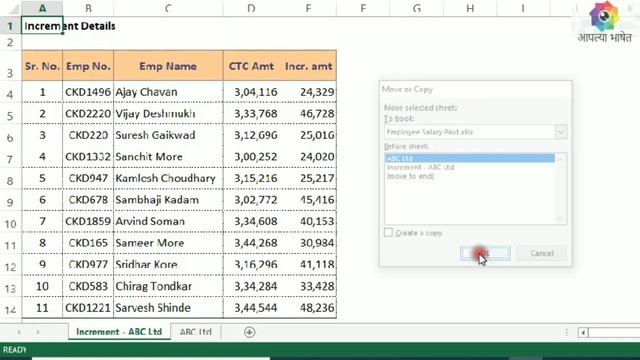Screen dimensions: 640x360
Task: Click the sheet tab bar splitter dots
Action: tap(567, 332)
